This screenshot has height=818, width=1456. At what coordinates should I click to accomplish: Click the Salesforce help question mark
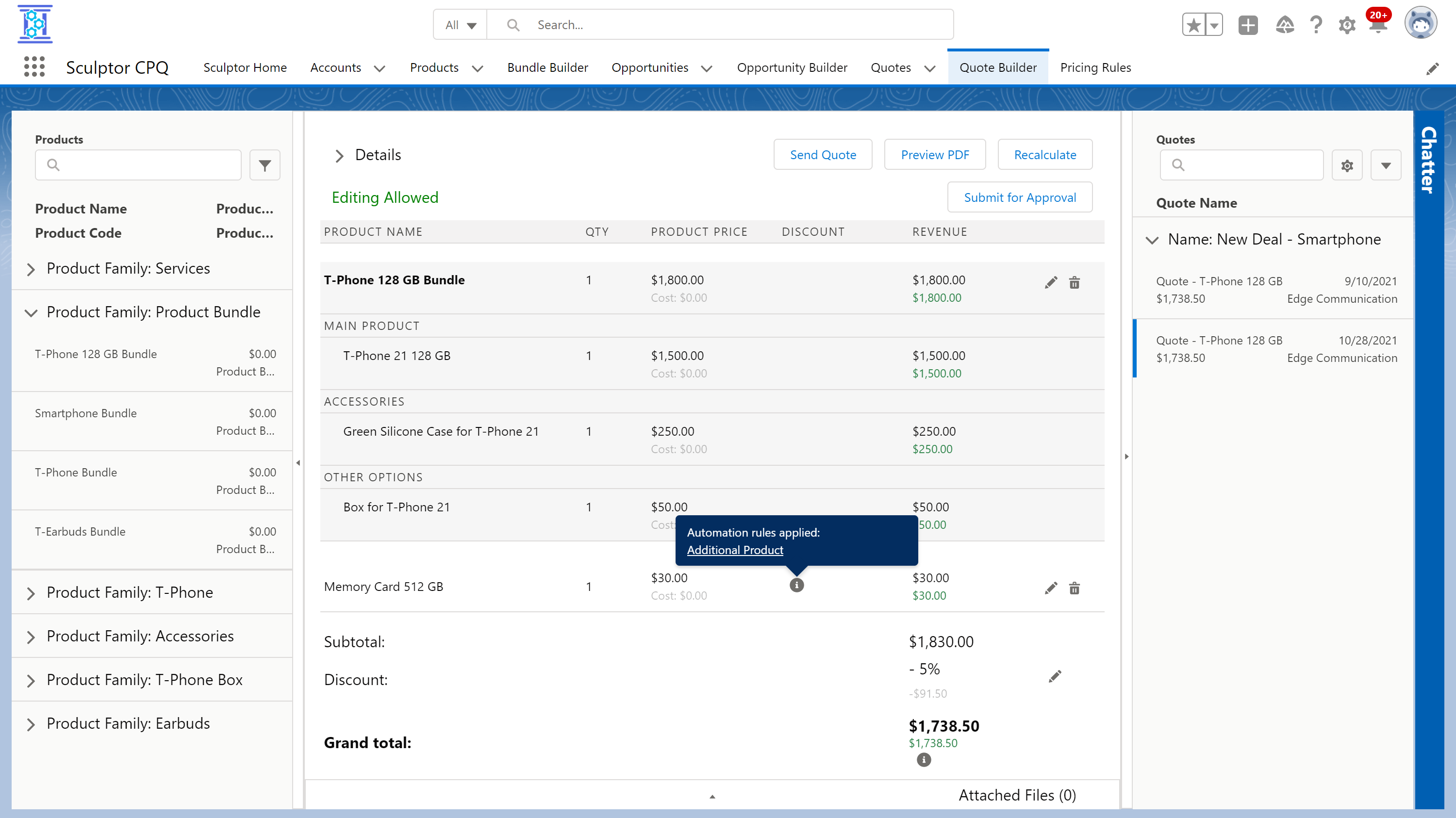point(1316,25)
